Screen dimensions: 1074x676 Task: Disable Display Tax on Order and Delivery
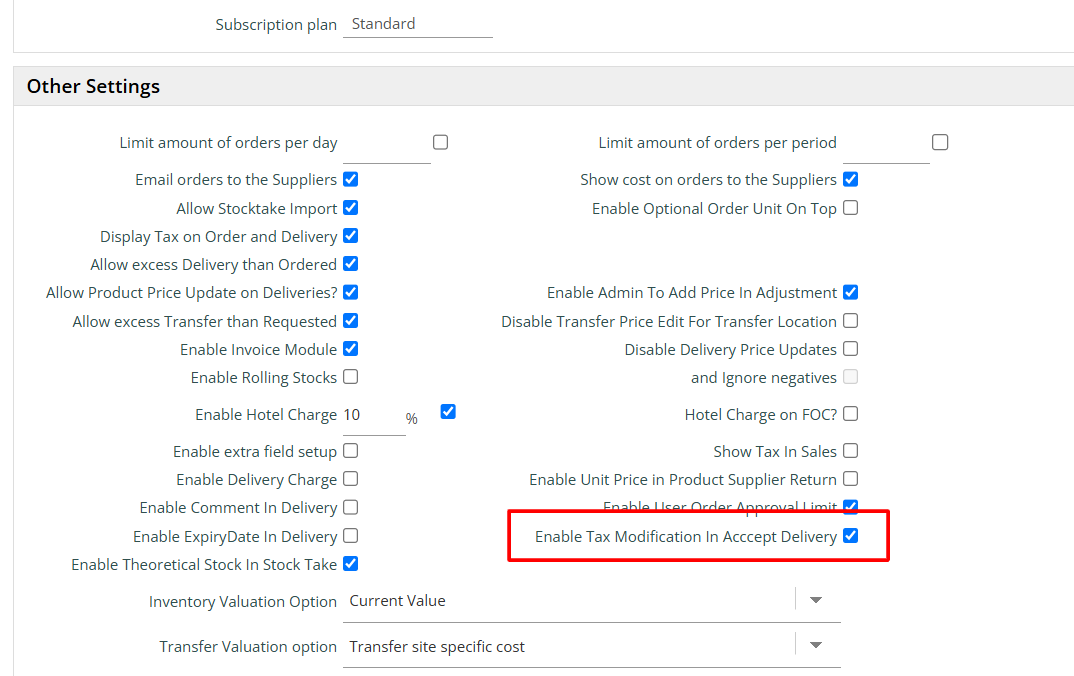[350, 236]
